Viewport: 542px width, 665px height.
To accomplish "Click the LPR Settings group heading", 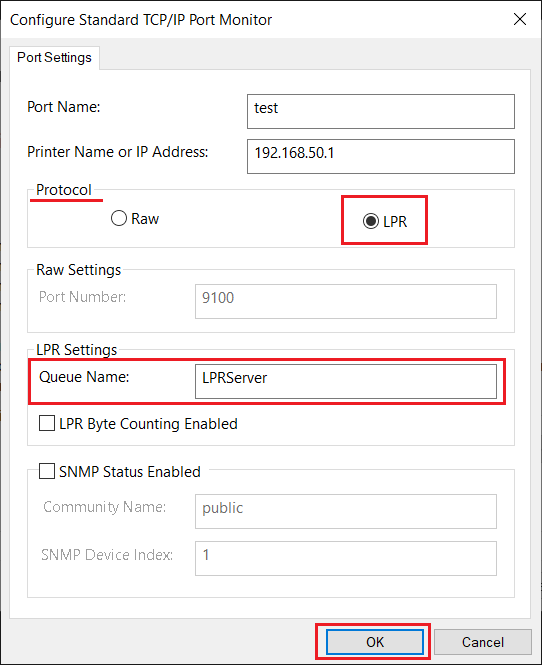I will 76,350.
